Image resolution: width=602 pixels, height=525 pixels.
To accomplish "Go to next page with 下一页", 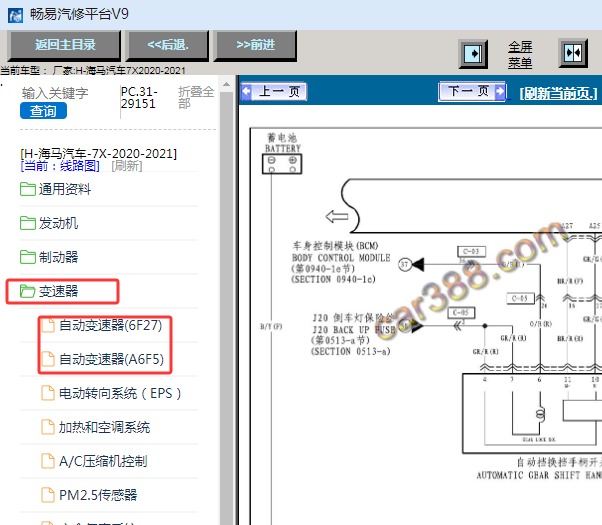I will click(472, 91).
